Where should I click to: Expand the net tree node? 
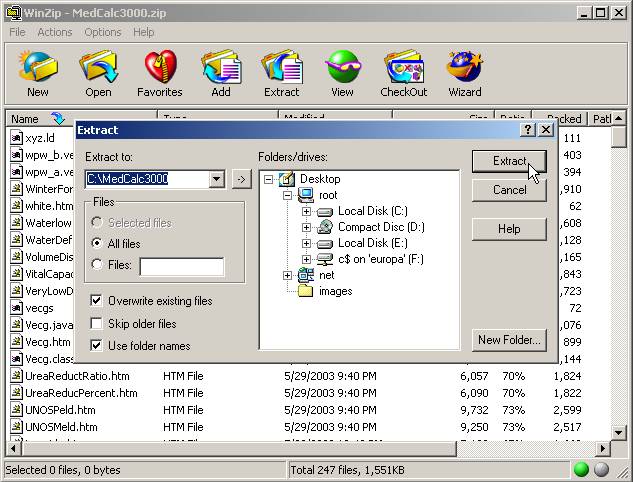288,275
